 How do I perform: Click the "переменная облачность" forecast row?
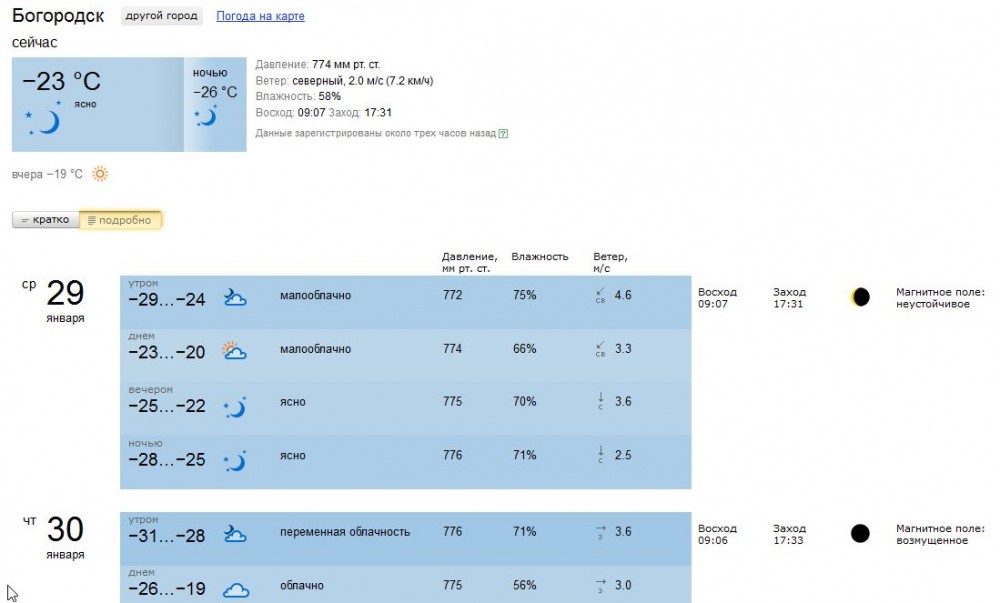click(345, 532)
